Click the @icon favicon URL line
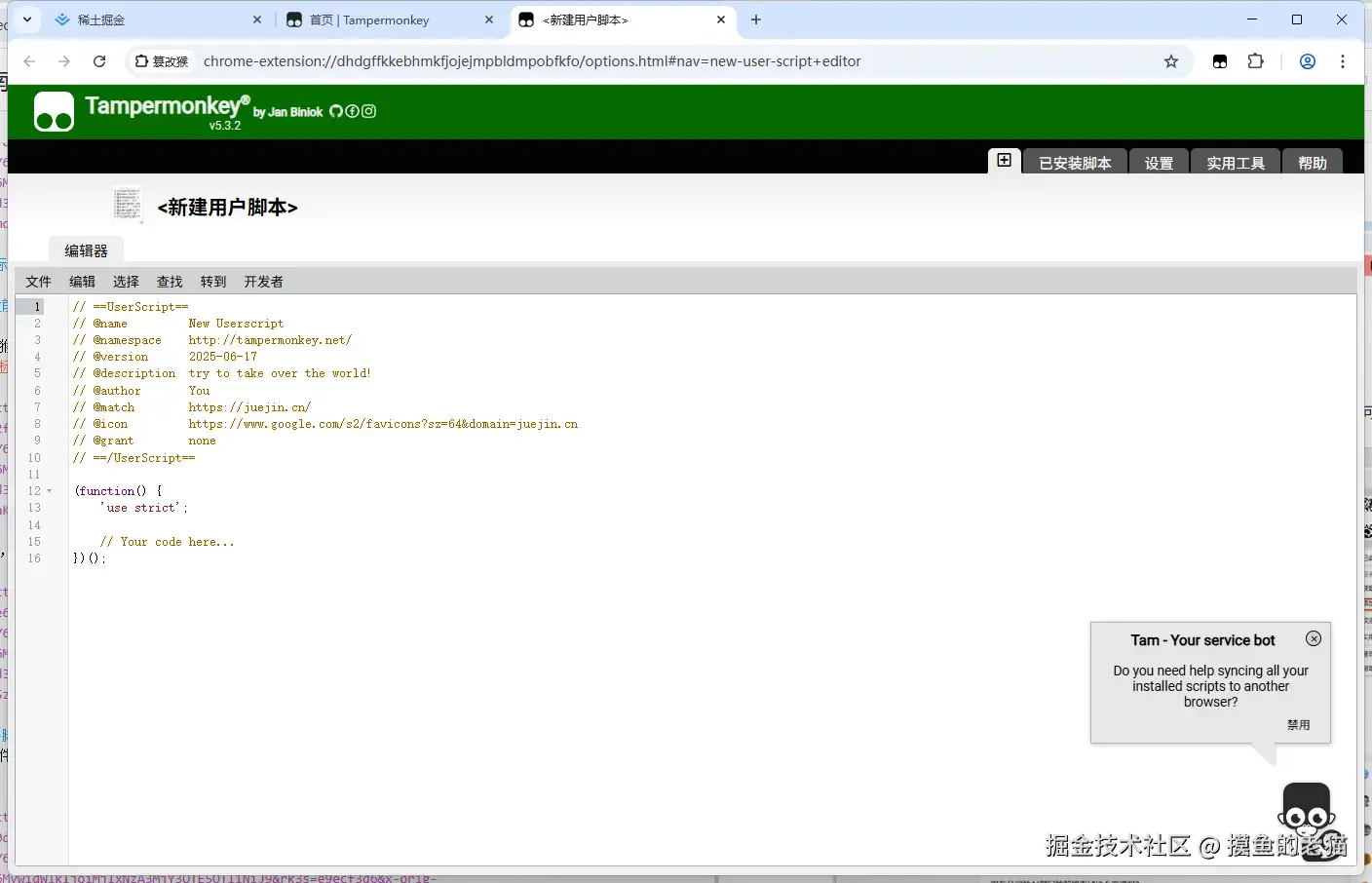 pos(325,424)
